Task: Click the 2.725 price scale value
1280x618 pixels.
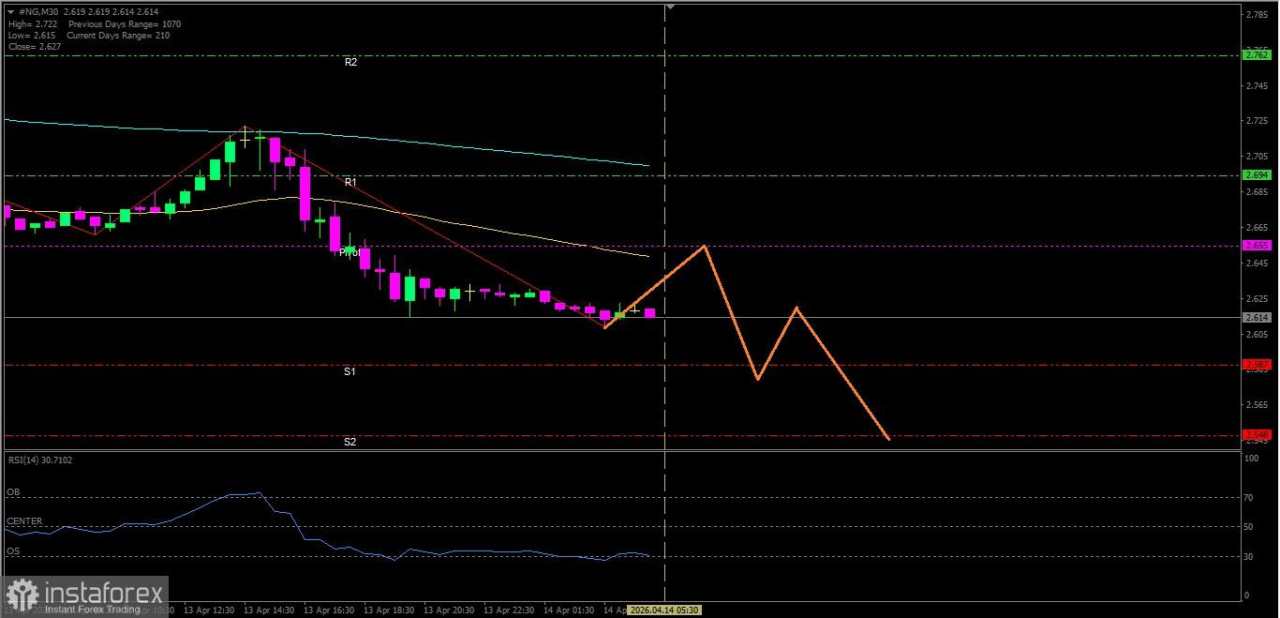Action: (x=1257, y=121)
